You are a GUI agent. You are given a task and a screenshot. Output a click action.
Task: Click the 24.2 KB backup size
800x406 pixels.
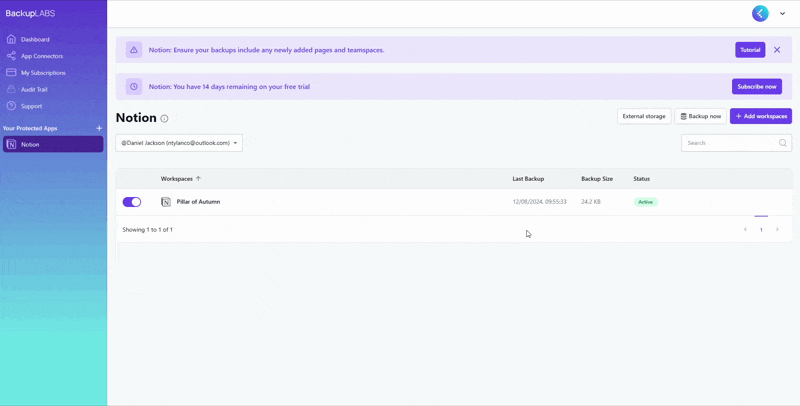click(x=591, y=202)
